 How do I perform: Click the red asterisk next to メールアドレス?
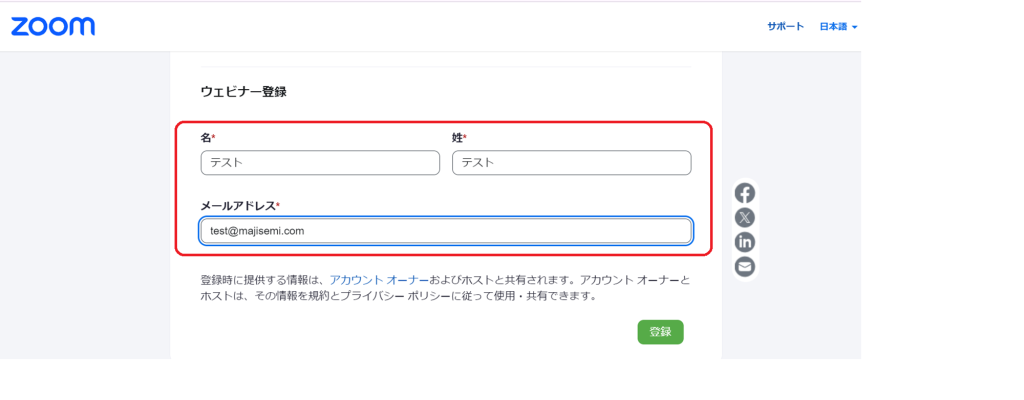click(x=278, y=205)
